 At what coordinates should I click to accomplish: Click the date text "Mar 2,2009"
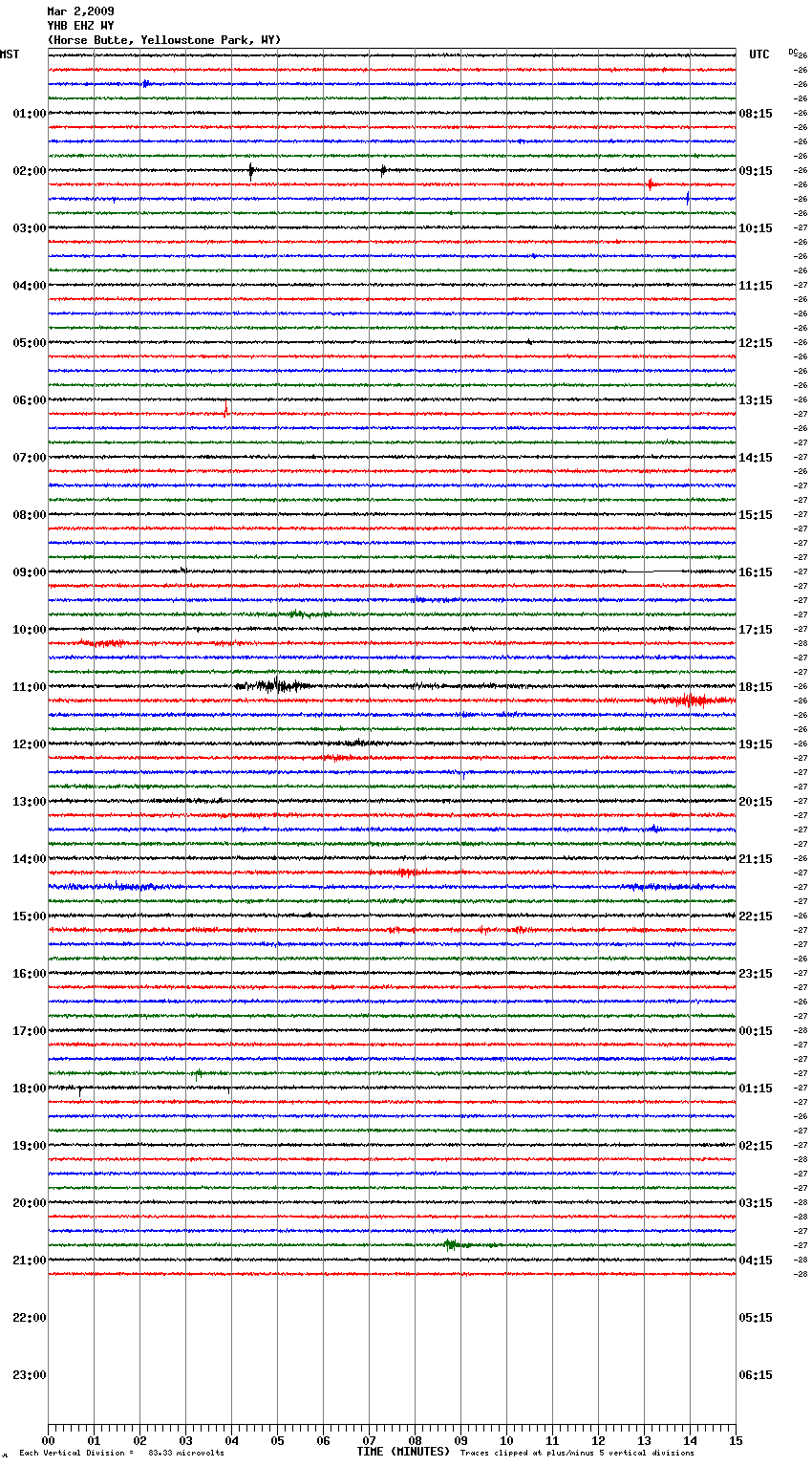[x=80, y=11]
